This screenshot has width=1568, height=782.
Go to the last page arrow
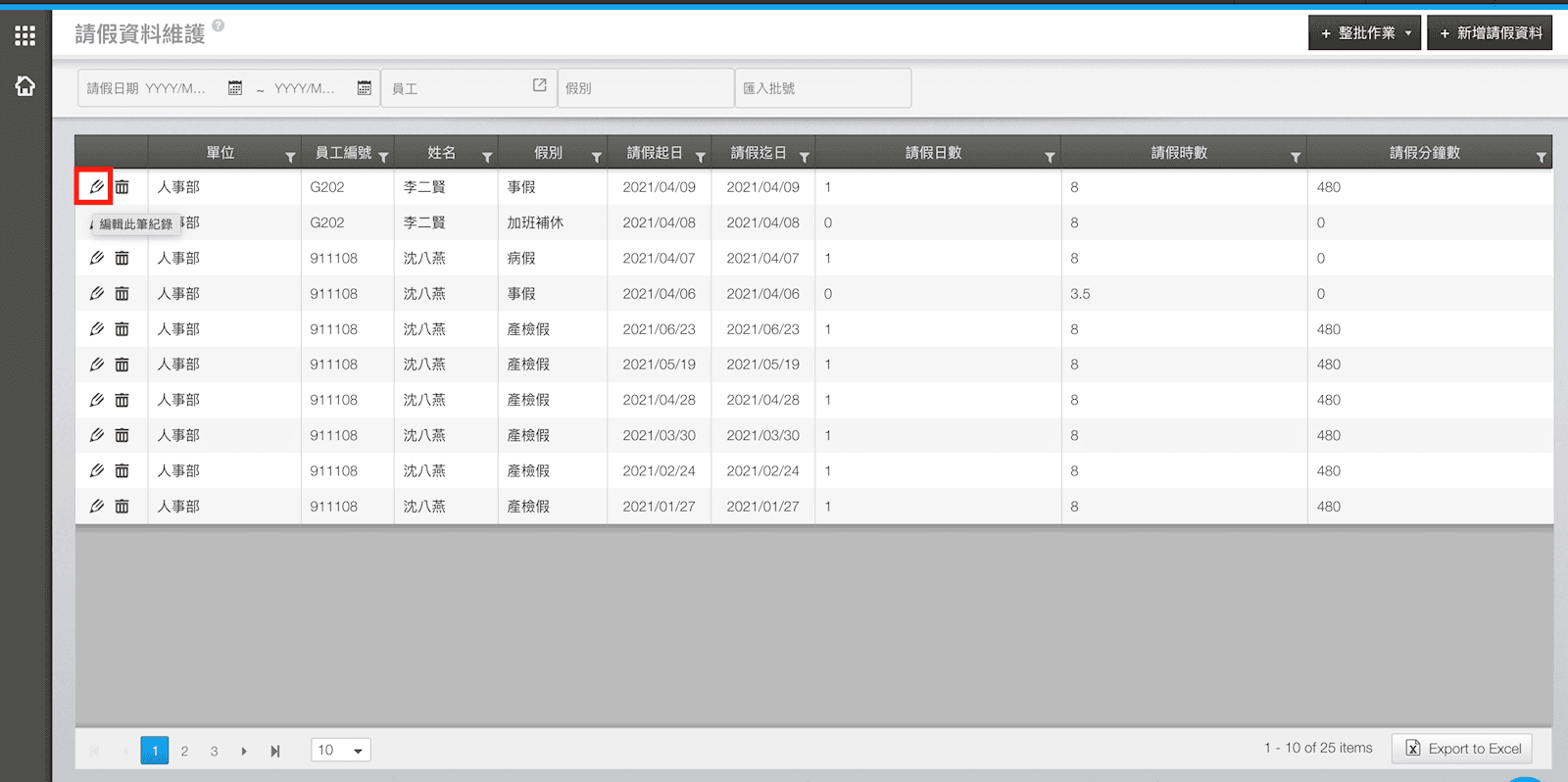(275, 751)
